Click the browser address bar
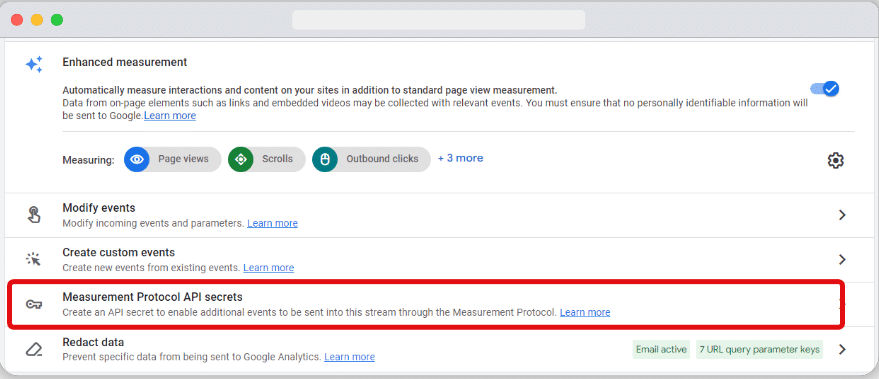879x379 pixels. coord(438,20)
